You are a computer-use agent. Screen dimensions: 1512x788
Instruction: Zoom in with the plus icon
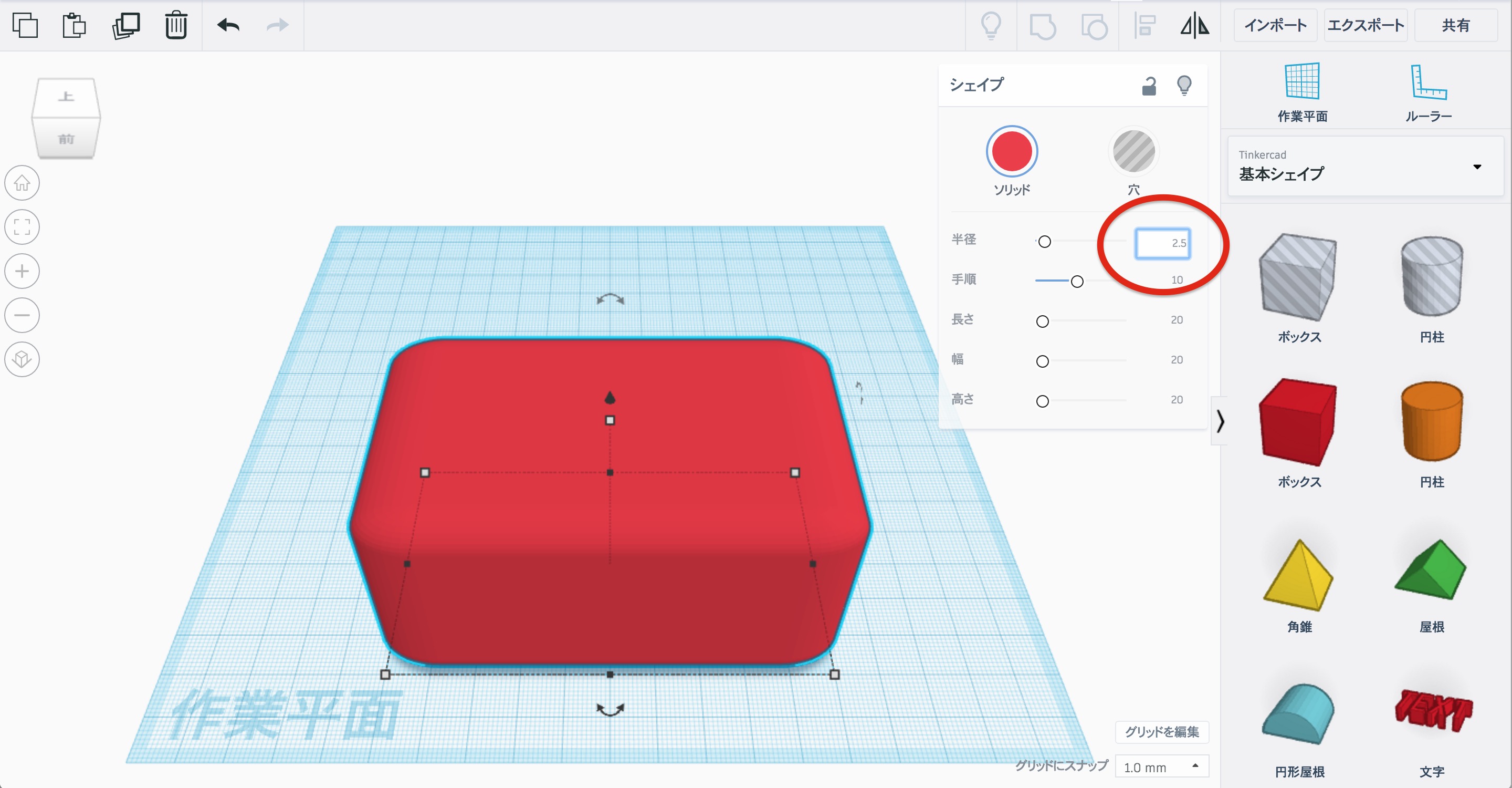click(x=22, y=271)
